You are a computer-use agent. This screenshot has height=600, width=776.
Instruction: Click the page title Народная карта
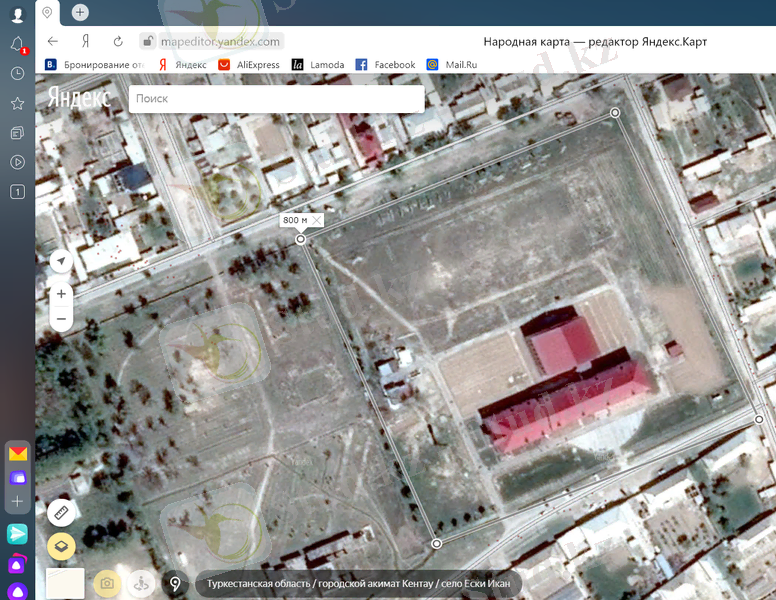pyautogui.click(x=595, y=42)
